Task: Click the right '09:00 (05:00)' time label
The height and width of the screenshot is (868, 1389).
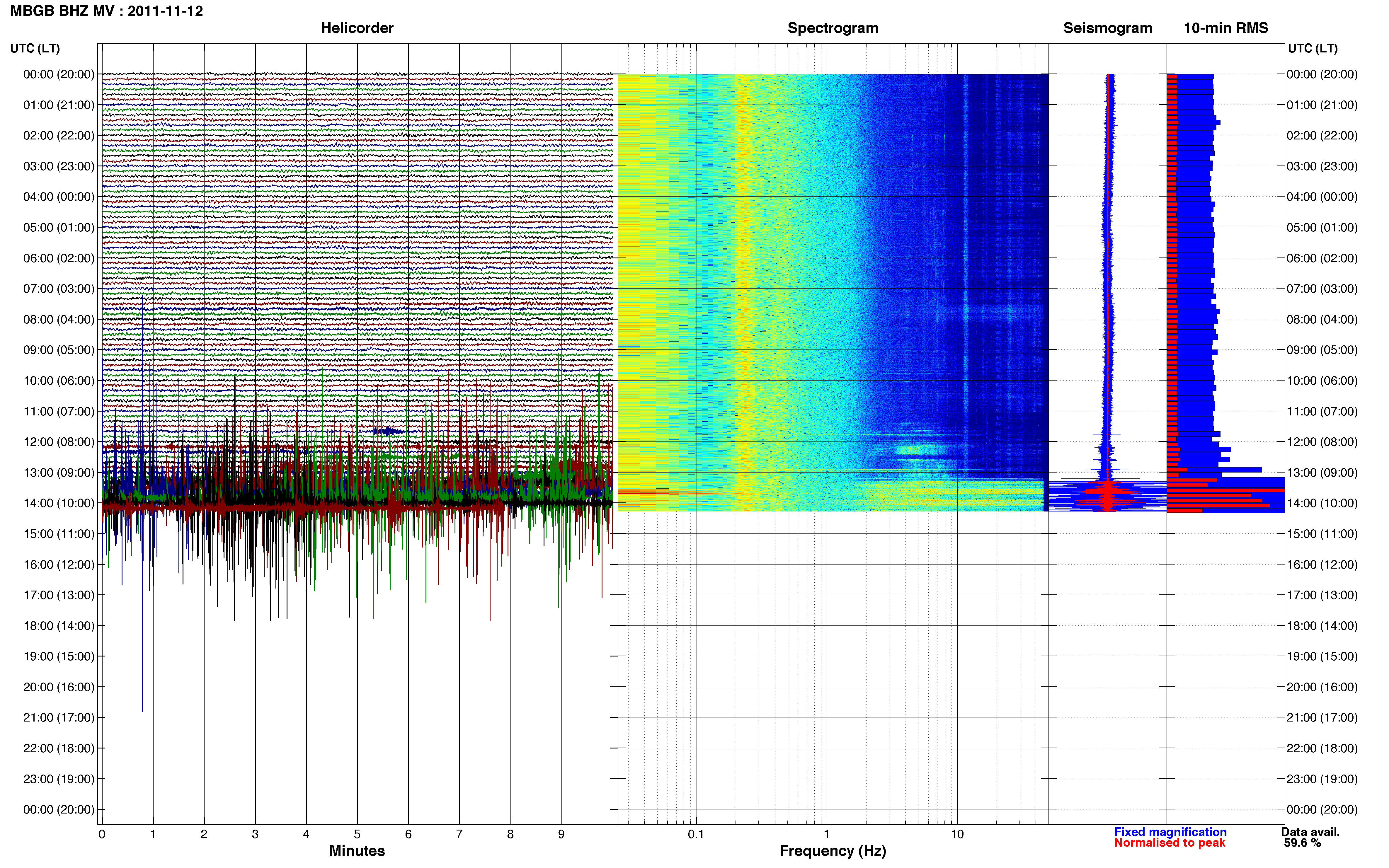Action: [x=1322, y=350]
